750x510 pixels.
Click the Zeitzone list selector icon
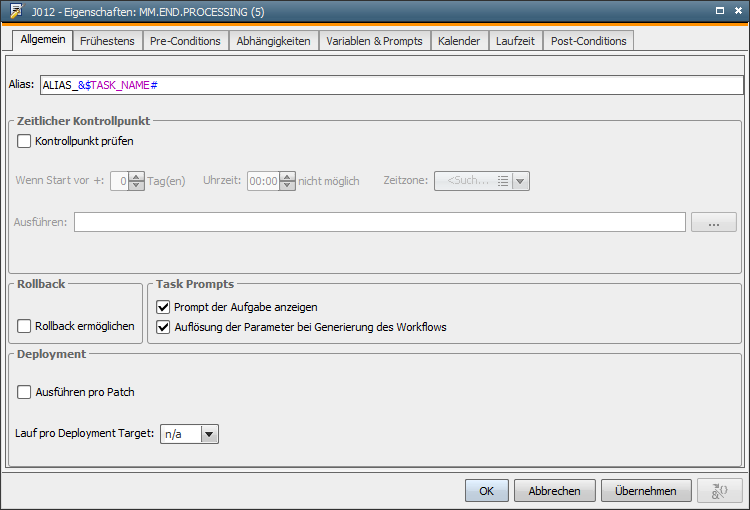503,181
